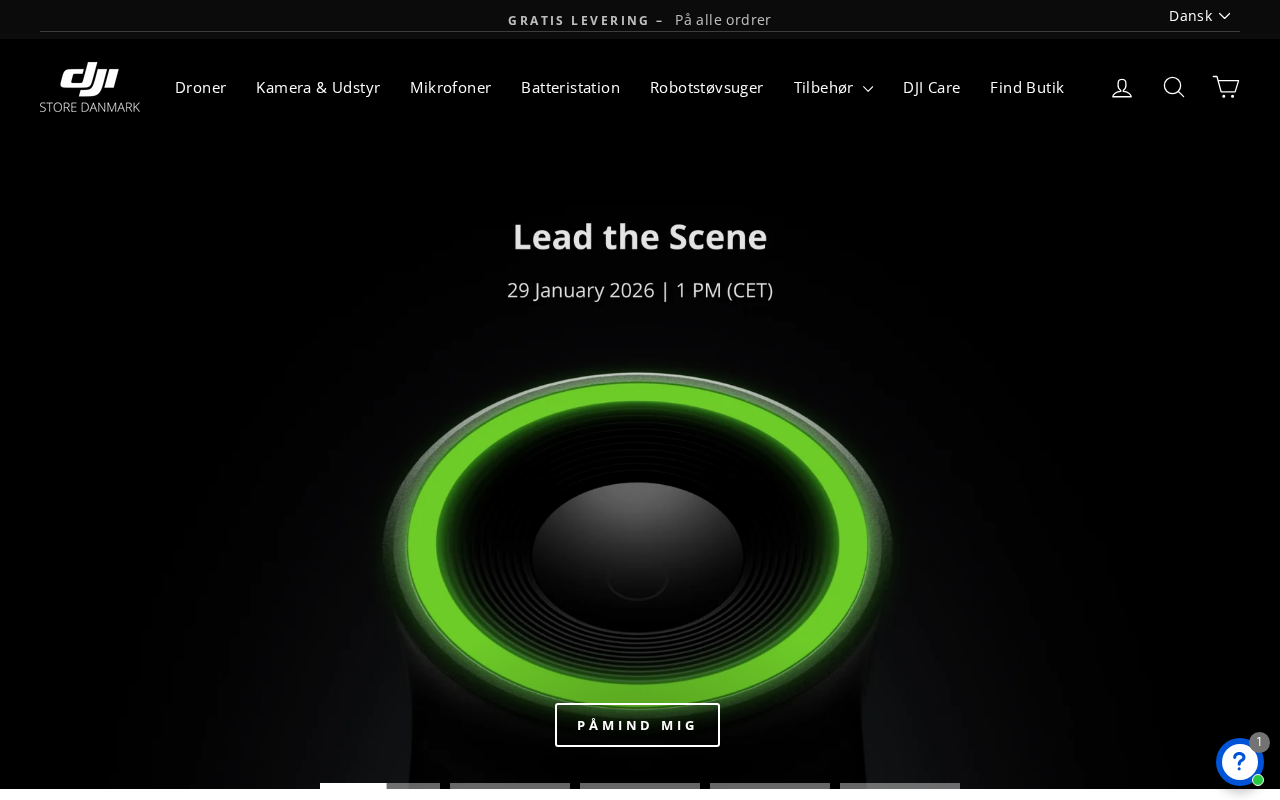
Task: Open Robotstøvsuger page
Action: (x=707, y=88)
